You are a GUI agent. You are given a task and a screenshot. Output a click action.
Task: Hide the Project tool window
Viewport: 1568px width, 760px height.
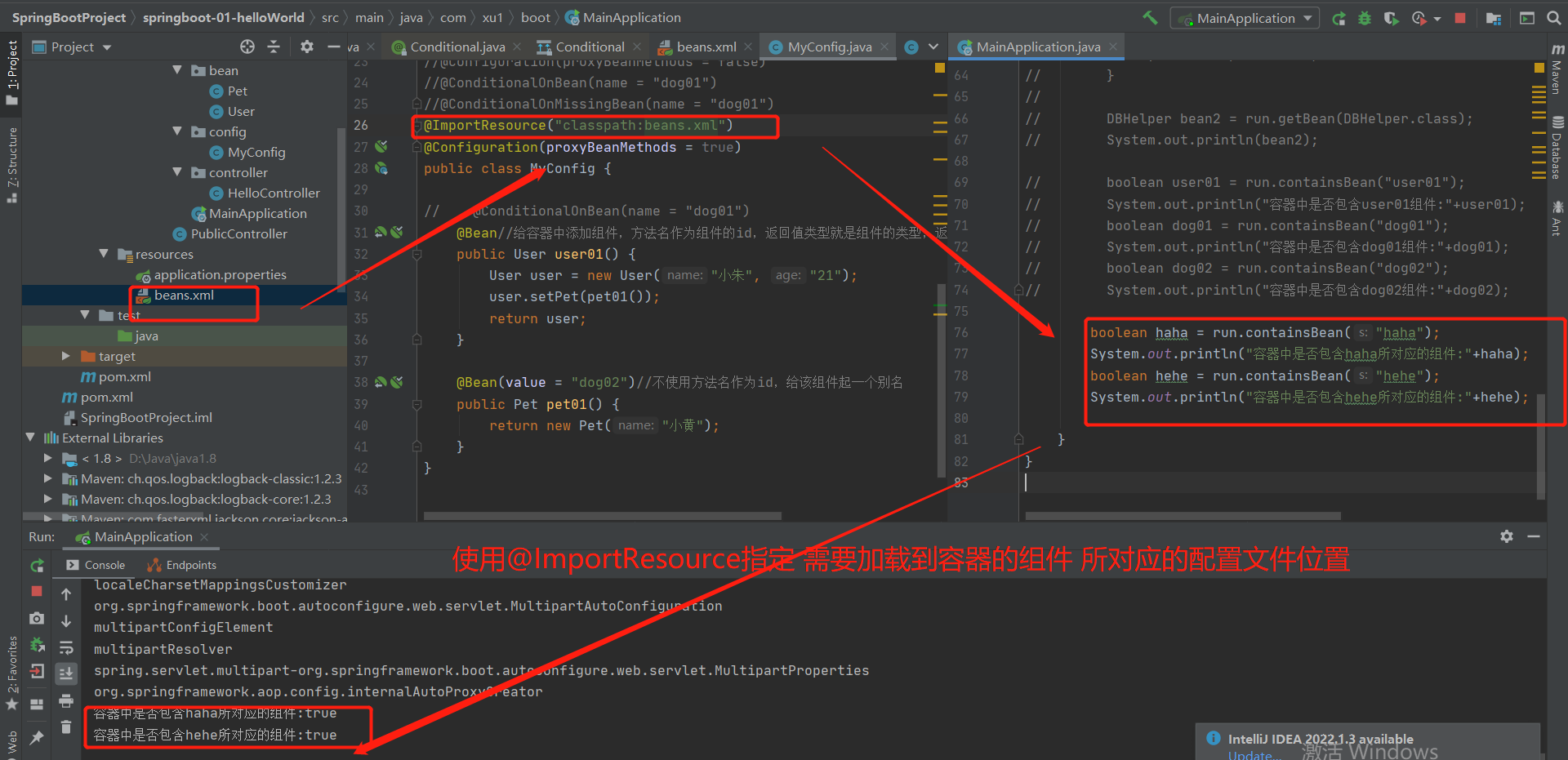coord(333,47)
